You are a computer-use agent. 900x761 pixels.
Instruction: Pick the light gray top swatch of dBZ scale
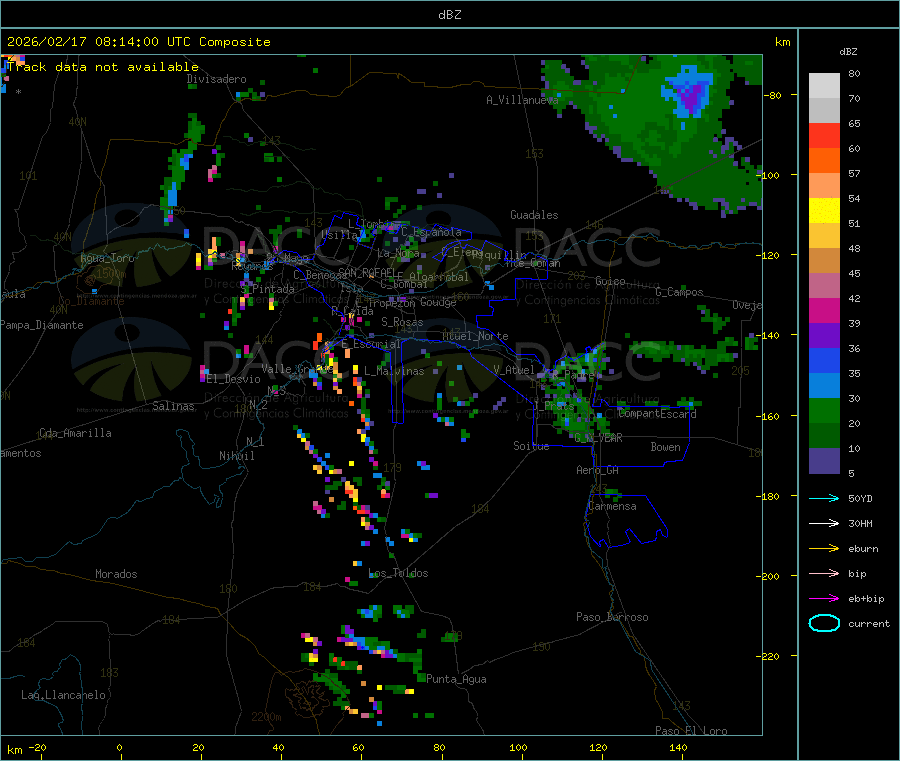(x=824, y=86)
